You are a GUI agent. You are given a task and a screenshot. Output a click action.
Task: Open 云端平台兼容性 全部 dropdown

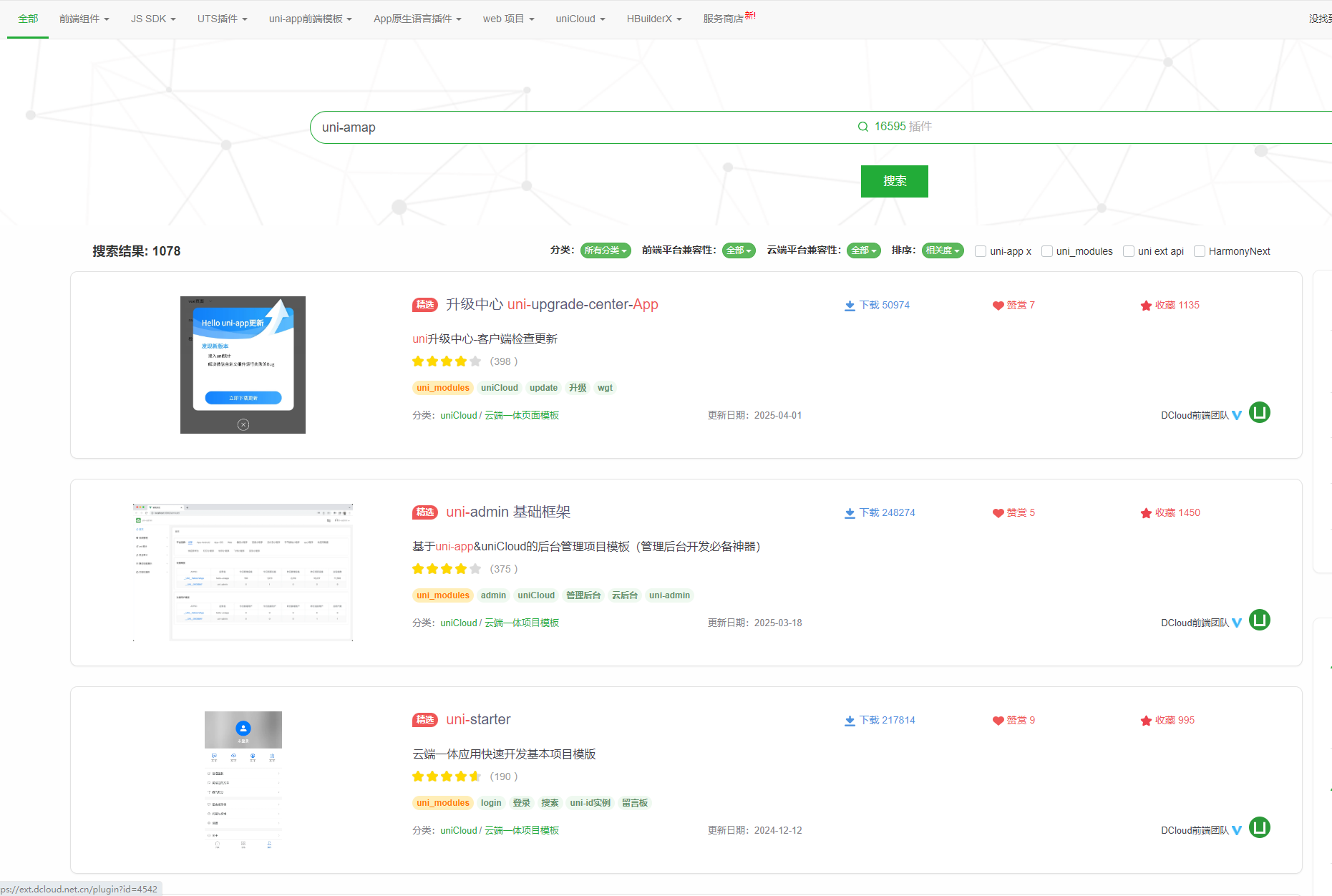(x=864, y=250)
